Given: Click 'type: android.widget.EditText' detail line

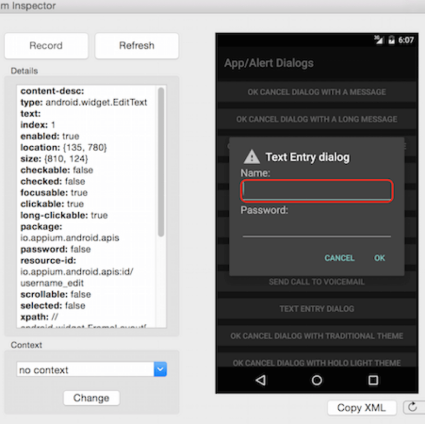Looking at the screenshot, I should (84, 102).
